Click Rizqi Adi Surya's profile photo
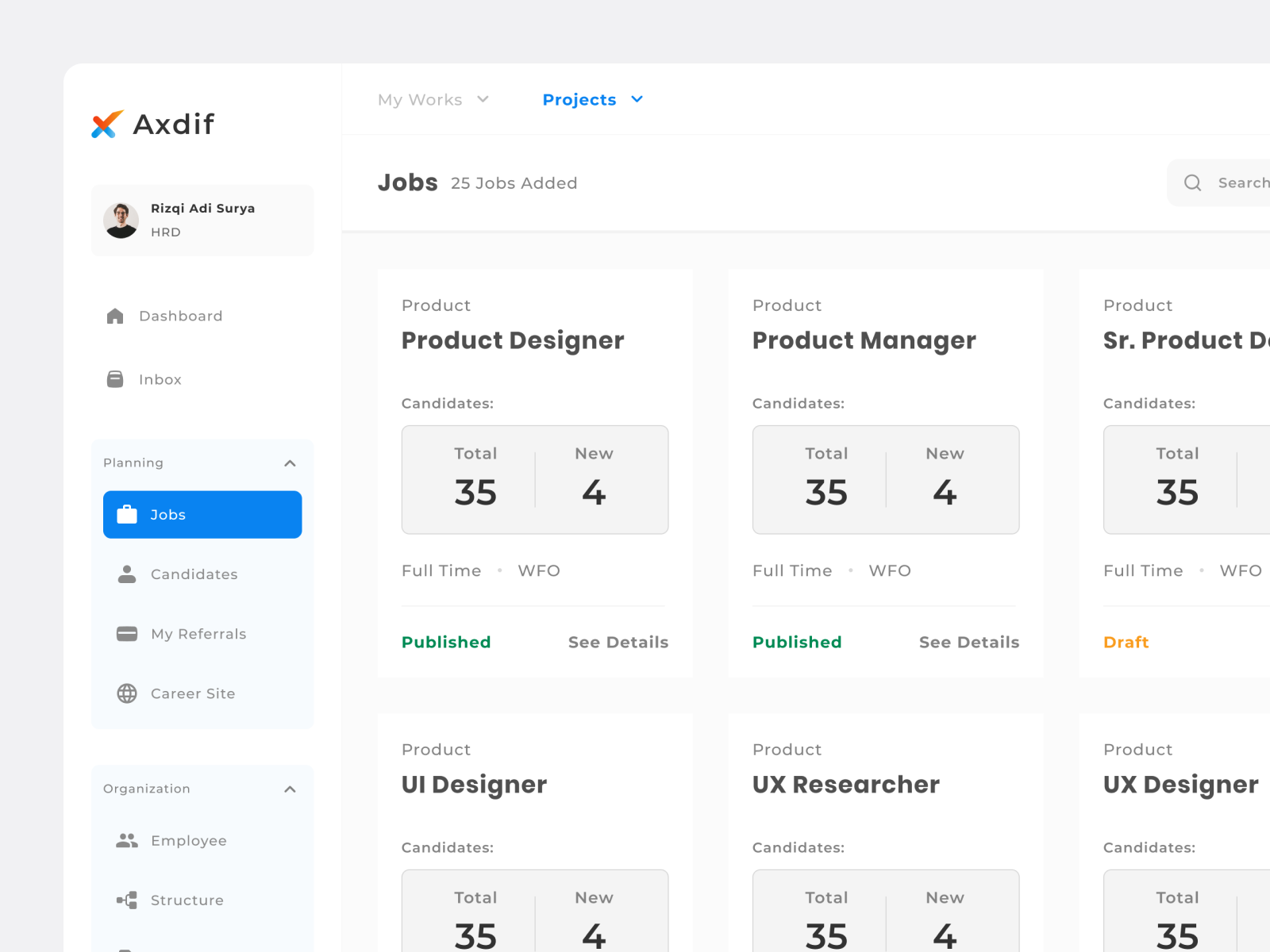The width and height of the screenshot is (1270, 952). point(121,221)
